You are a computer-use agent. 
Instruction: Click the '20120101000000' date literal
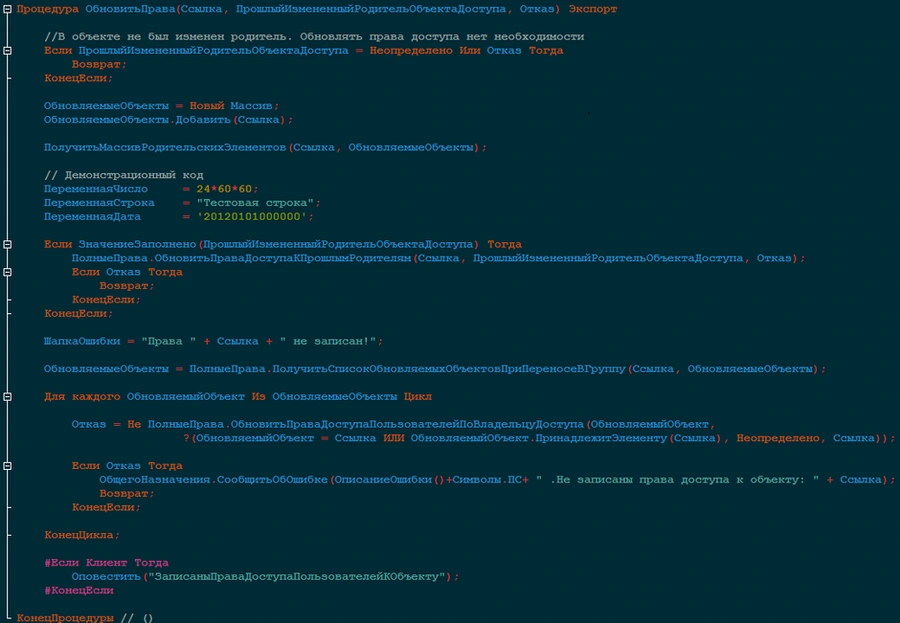255,217
